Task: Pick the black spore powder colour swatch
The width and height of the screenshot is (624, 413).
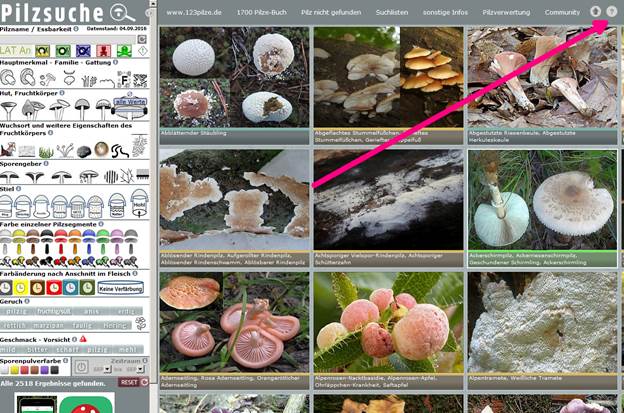Action: (x=55, y=370)
